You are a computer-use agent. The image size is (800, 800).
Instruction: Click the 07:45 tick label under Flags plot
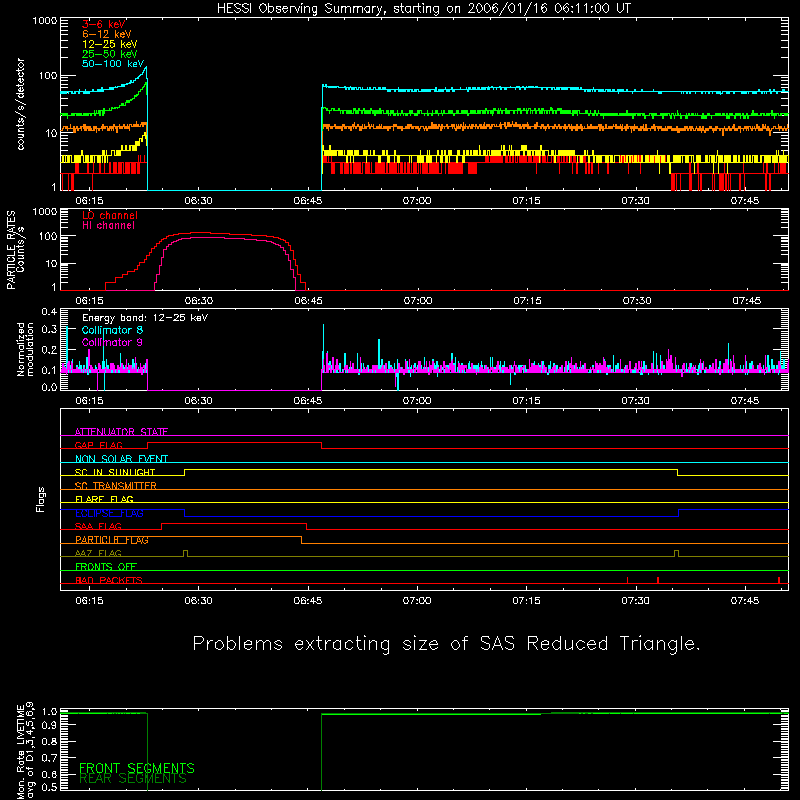[745, 601]
